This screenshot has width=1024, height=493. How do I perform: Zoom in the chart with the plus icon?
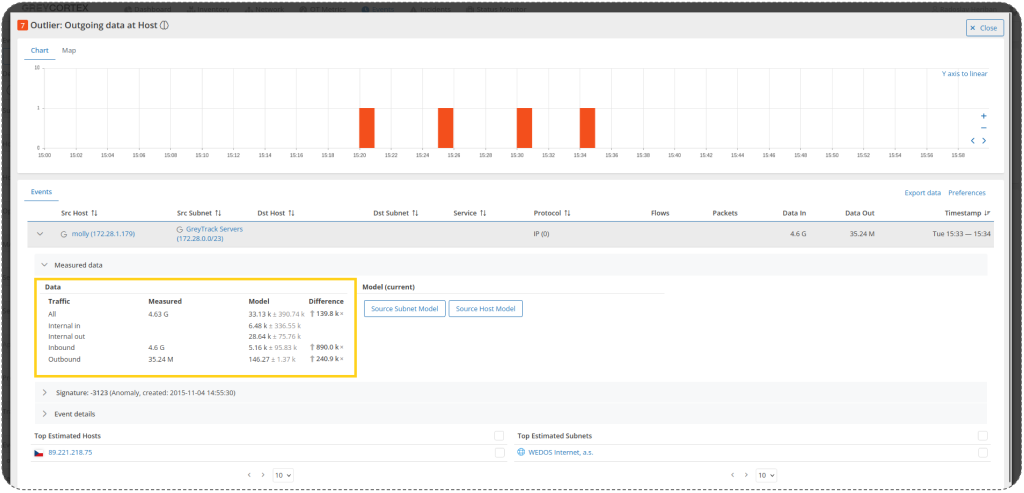983,116
